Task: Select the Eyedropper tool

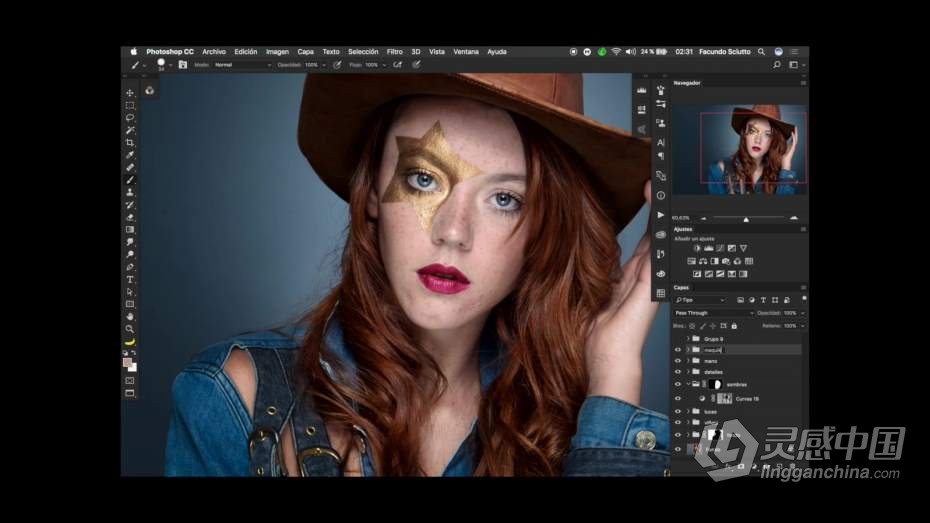Action: [130, 155]
